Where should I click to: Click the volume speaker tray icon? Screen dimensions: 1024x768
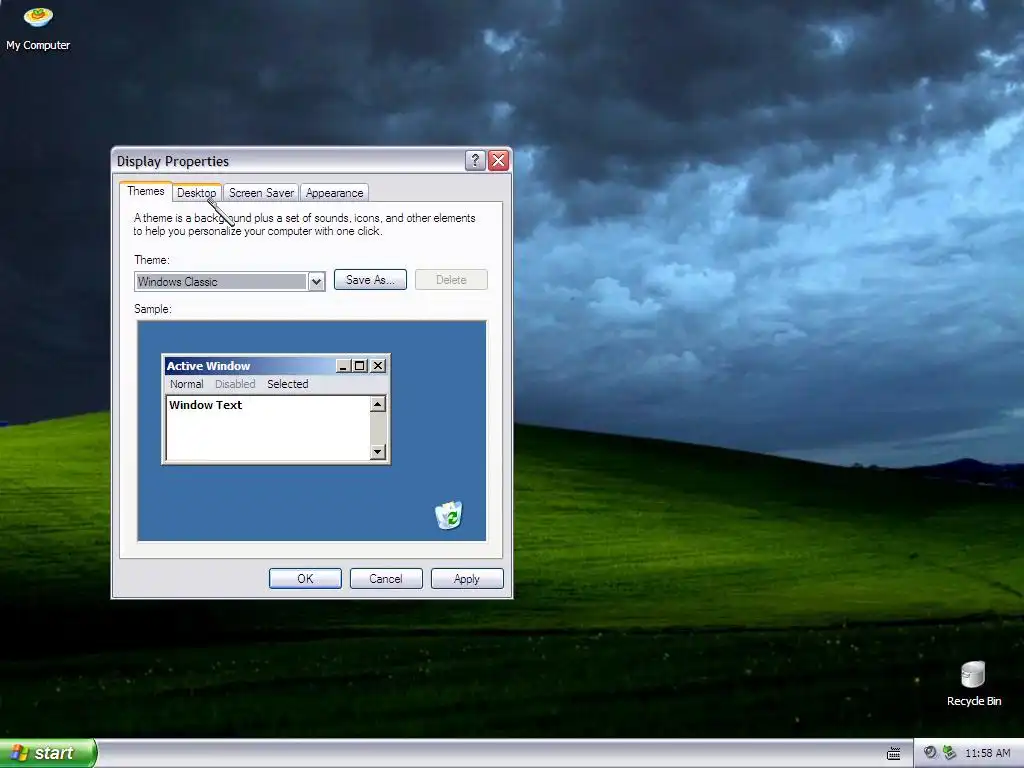coord(930,752)
